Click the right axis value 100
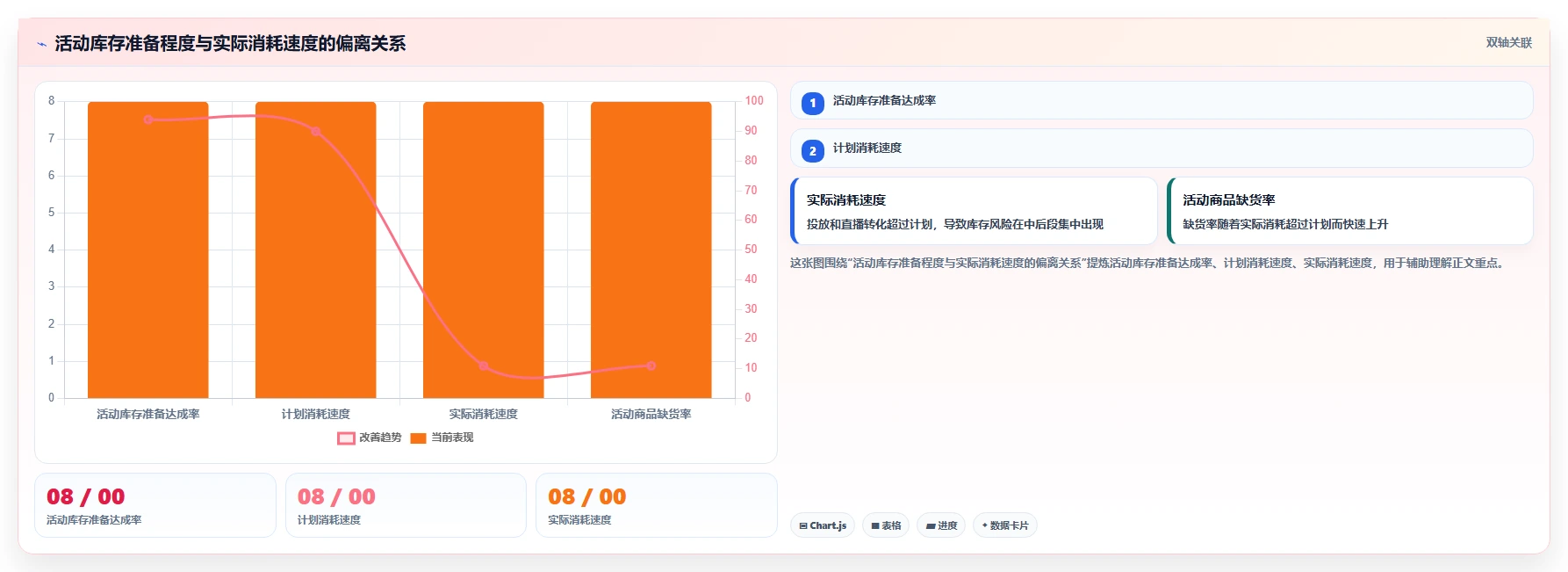This screenshot has height=572, width=1568. pos(754,101)
